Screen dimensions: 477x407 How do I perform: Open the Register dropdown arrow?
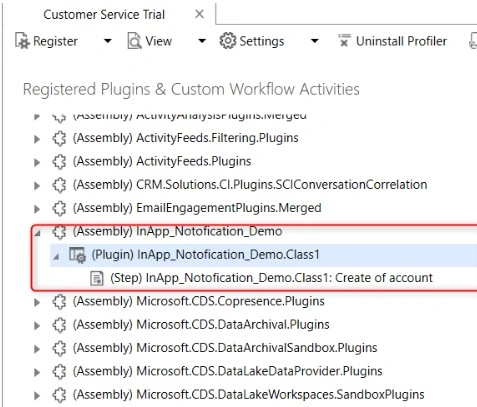pos(107,41)
